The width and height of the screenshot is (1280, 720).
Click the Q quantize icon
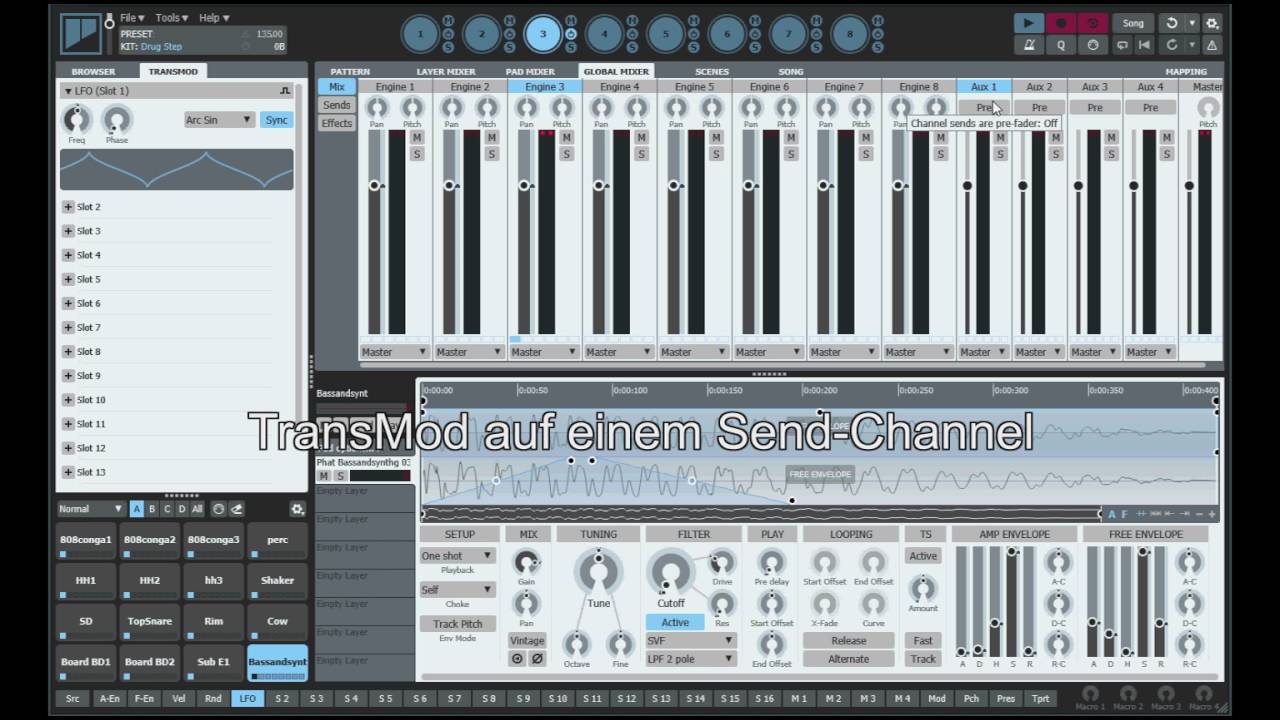pos(1061,45)
